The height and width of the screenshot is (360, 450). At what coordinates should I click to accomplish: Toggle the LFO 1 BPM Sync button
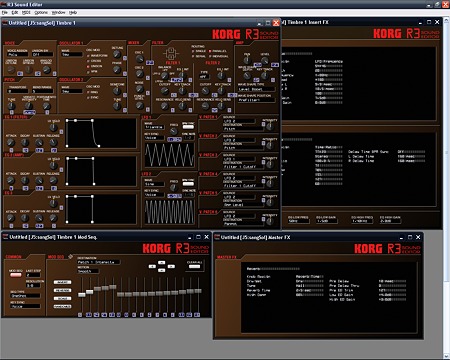point(188,127)
